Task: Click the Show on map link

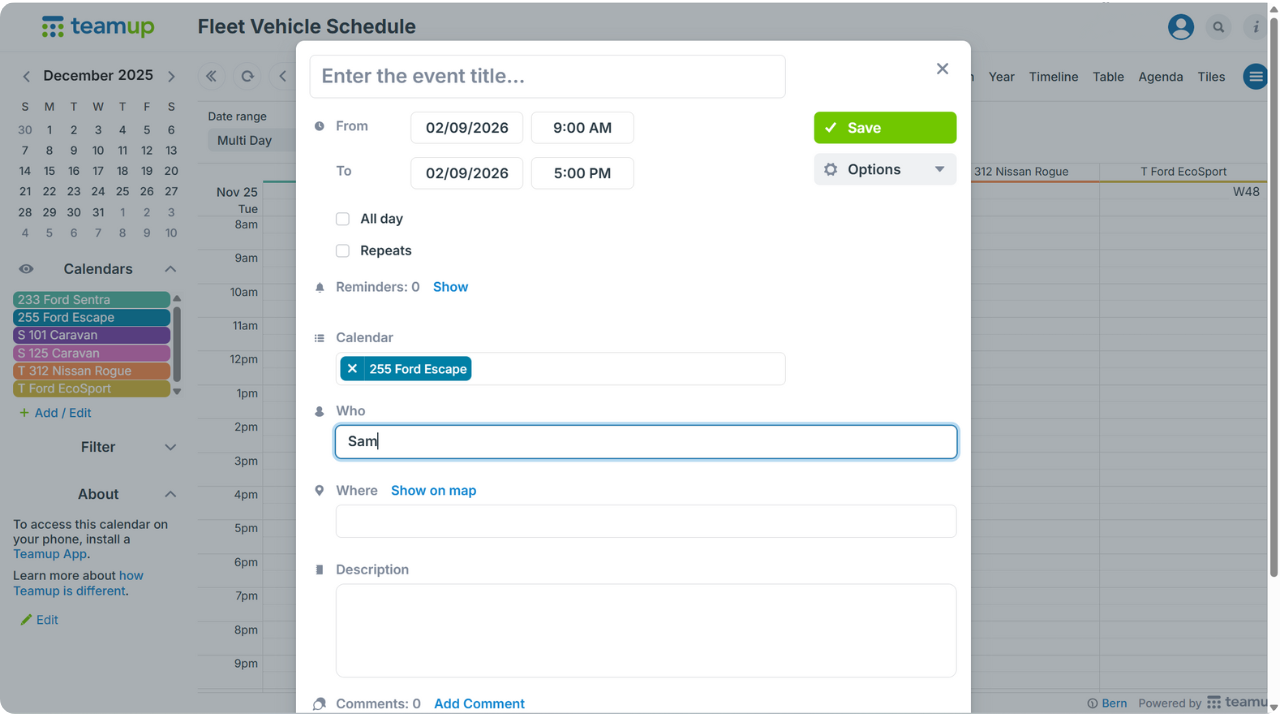Action: (433, 491)
